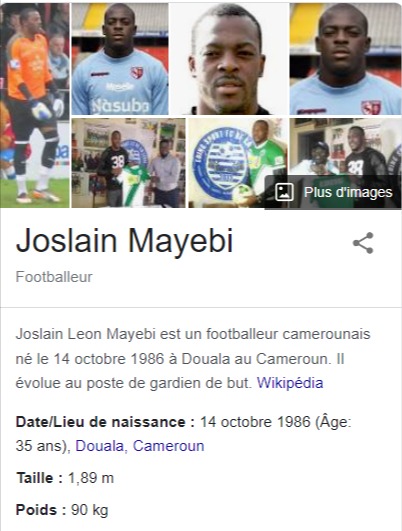The image size is (402, 531).
Task: Click the description starting Joslain Leon Mayebi
Action: click(193, 359)
